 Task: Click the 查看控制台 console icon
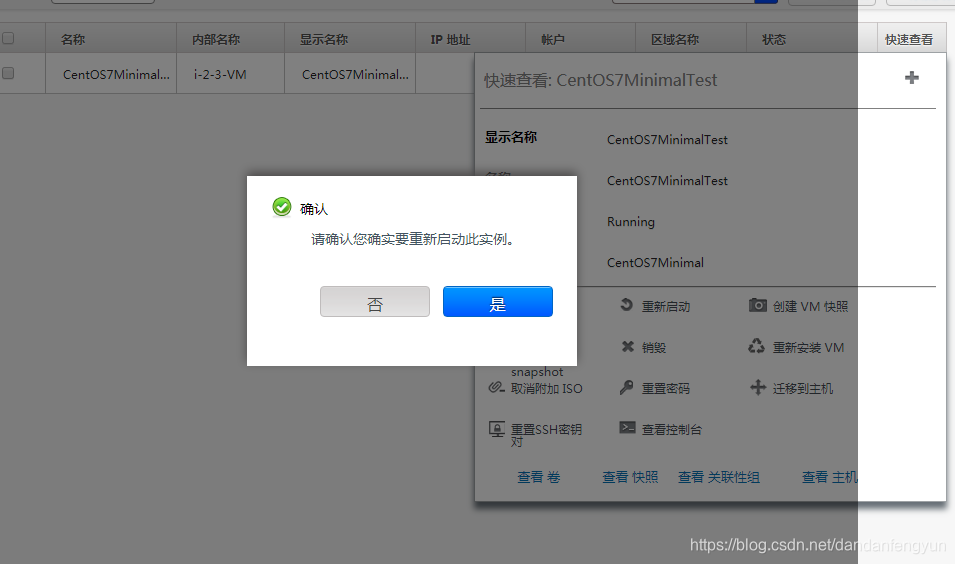[x=627, y=428]
